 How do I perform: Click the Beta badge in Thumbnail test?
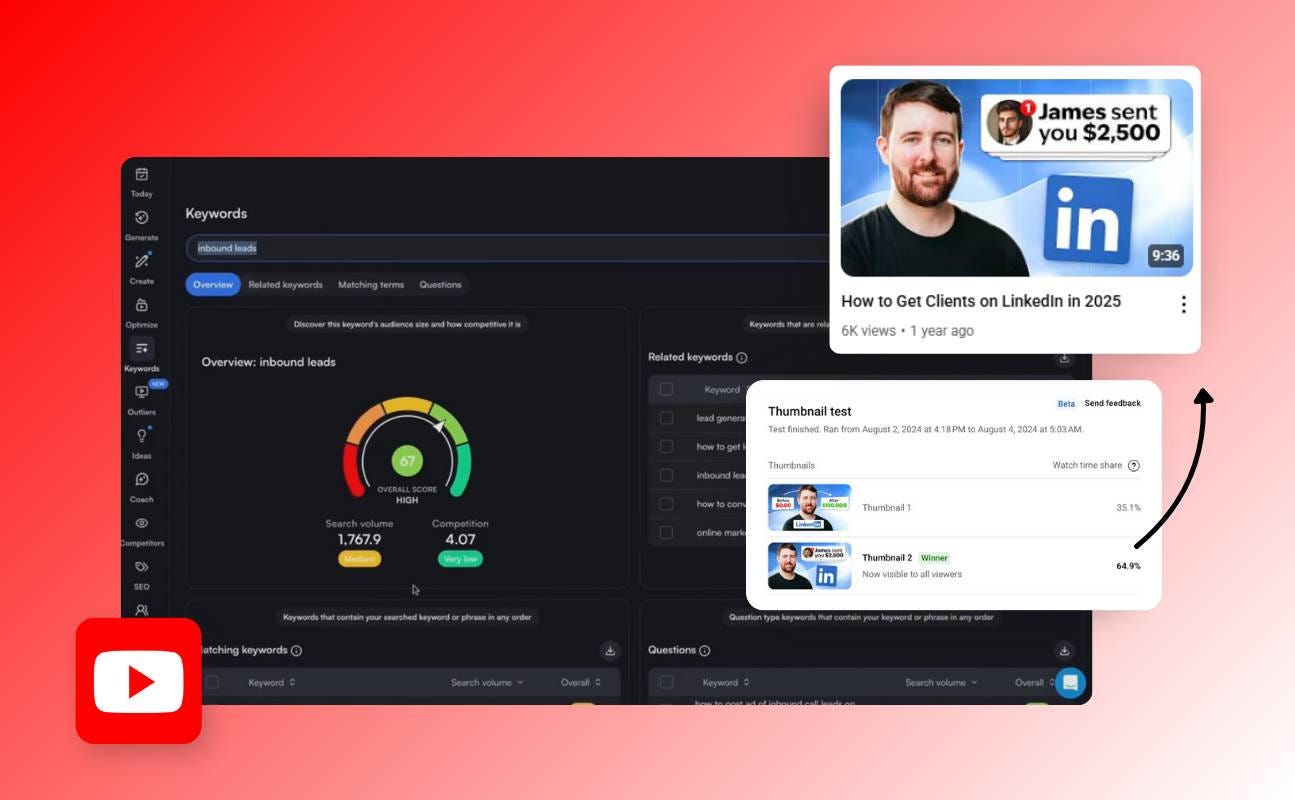click(1066, 404)
